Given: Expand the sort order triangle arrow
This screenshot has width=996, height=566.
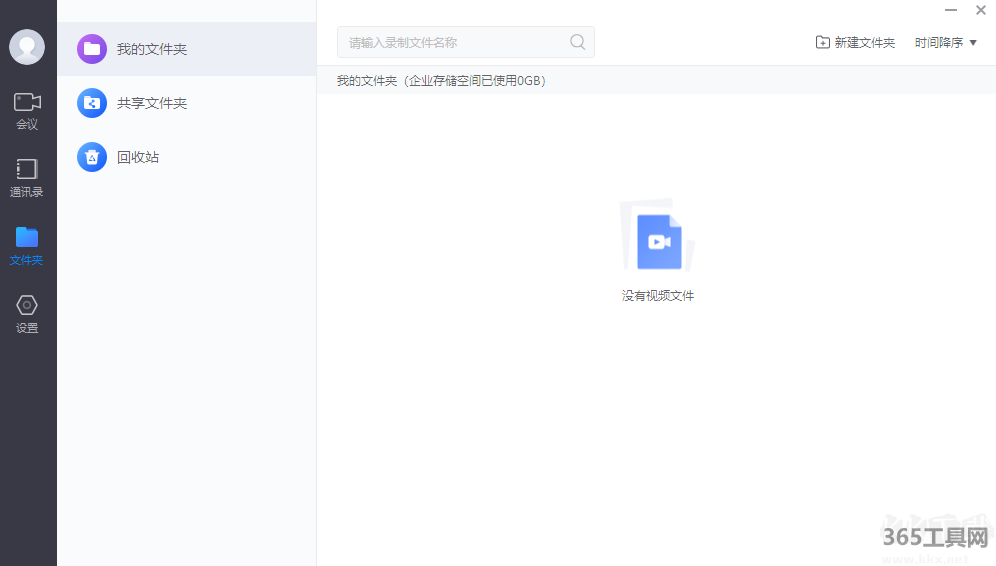Looking at the screenshot, I should (x=973, y=43).
